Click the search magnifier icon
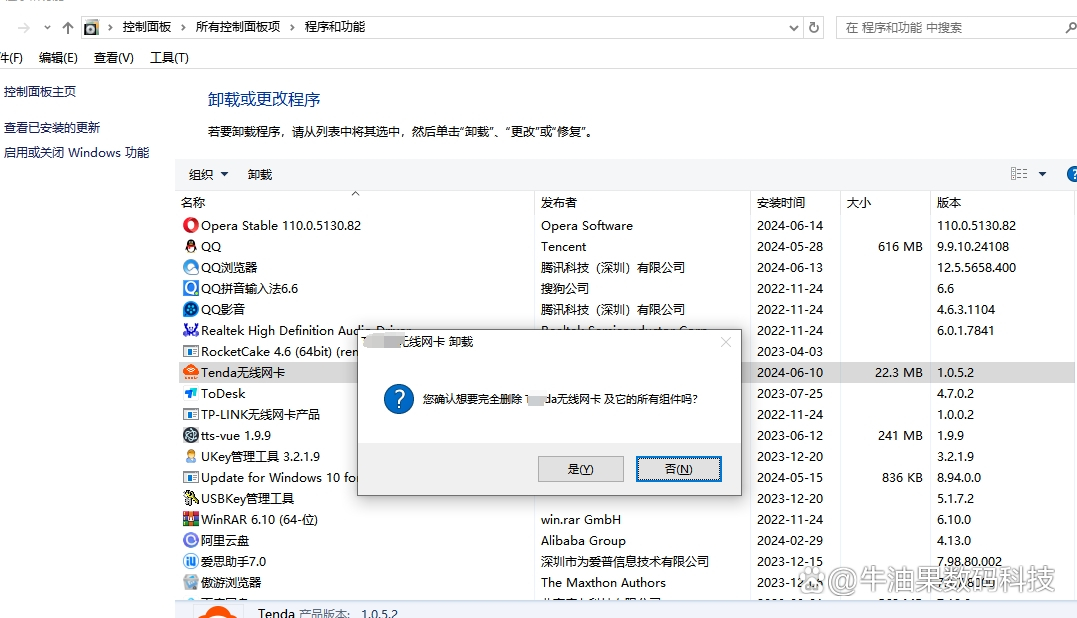This screenshot has height=618, width=1077. (x=1070, y=27)
